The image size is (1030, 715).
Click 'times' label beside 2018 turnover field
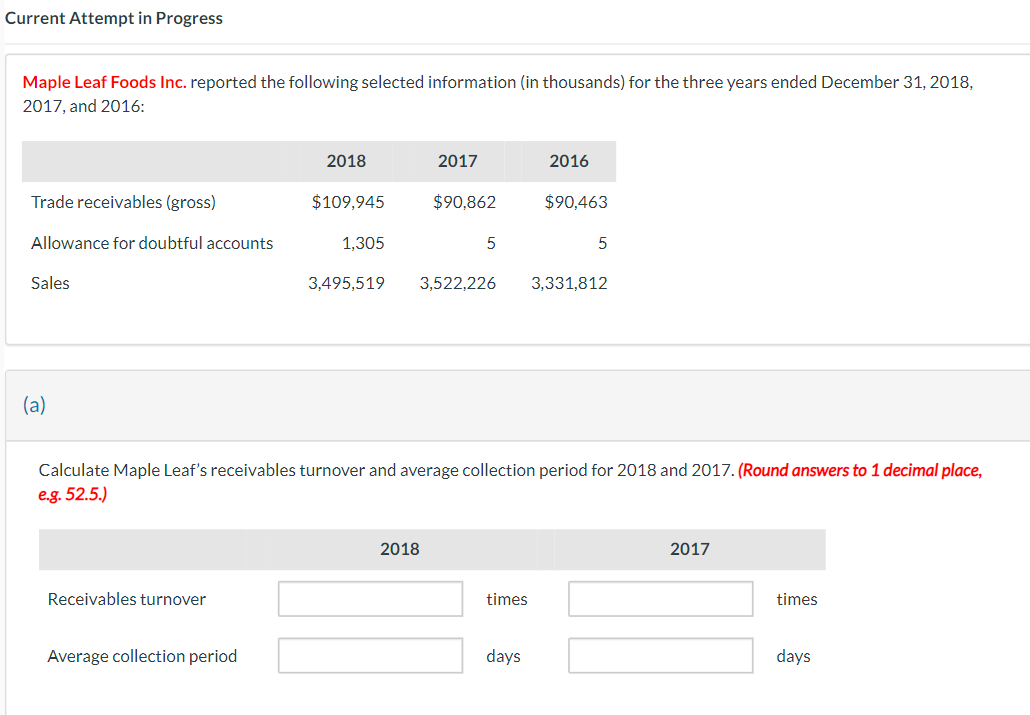tap(506, 599)
